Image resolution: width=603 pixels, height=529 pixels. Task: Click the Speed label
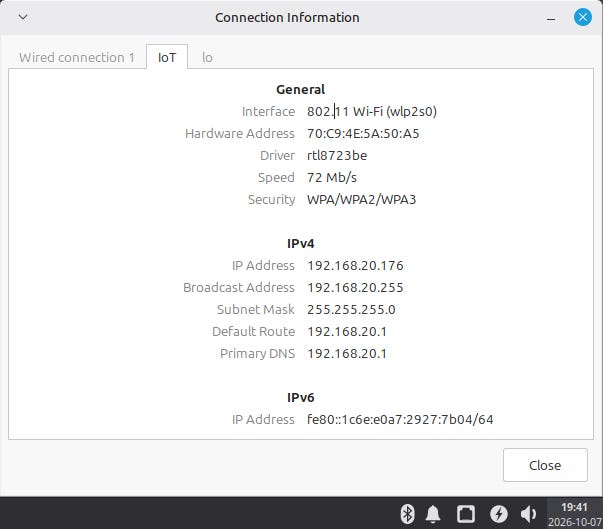pyautogui.click(x=276, y=177)
